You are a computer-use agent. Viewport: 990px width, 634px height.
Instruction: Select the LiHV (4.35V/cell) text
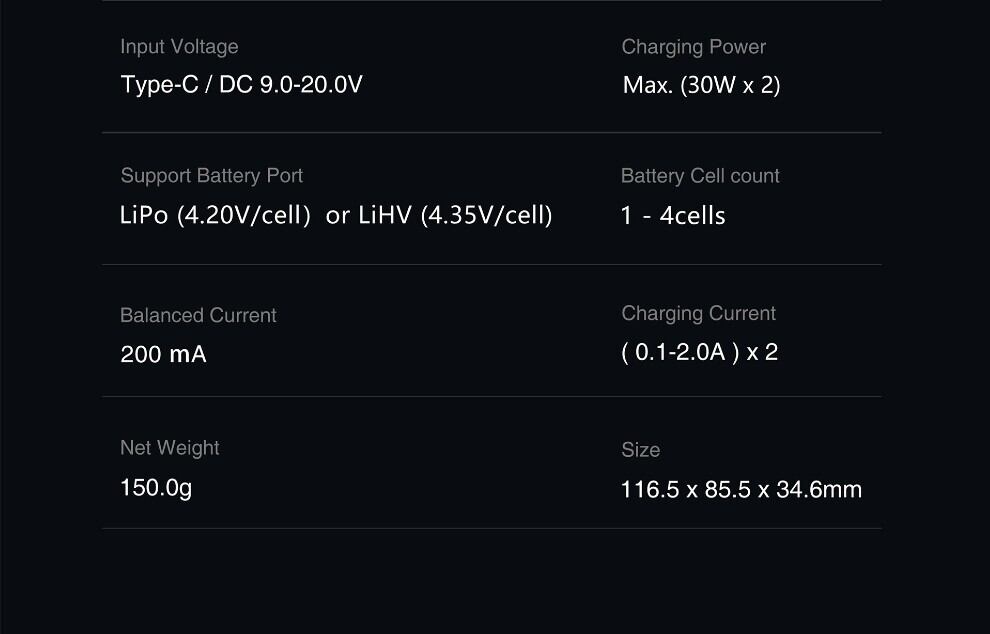coord(455,215)
